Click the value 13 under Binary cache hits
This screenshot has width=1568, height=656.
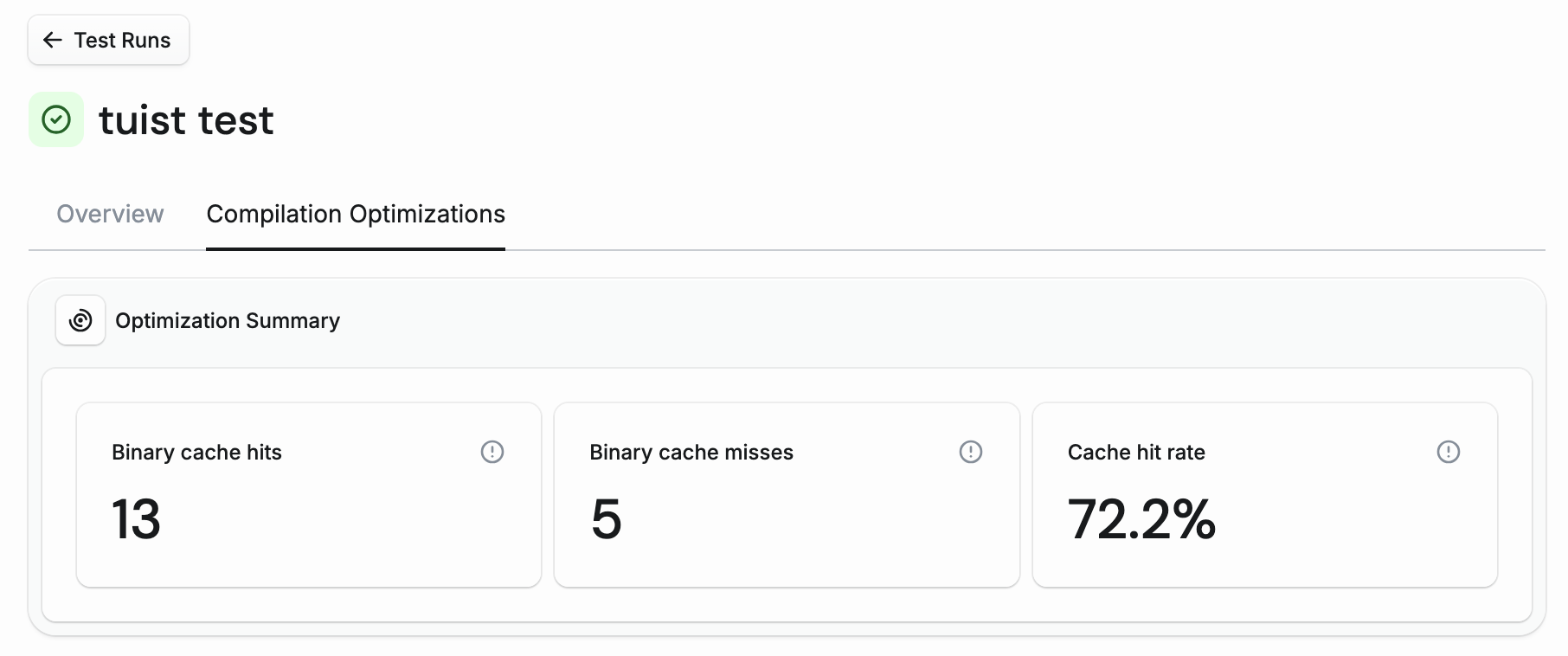[x=137, y=519]
